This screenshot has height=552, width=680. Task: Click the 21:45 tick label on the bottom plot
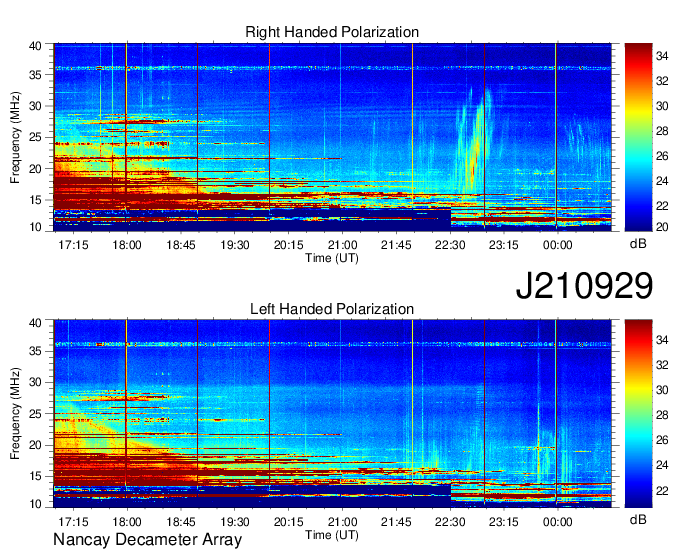pos(396,522)
